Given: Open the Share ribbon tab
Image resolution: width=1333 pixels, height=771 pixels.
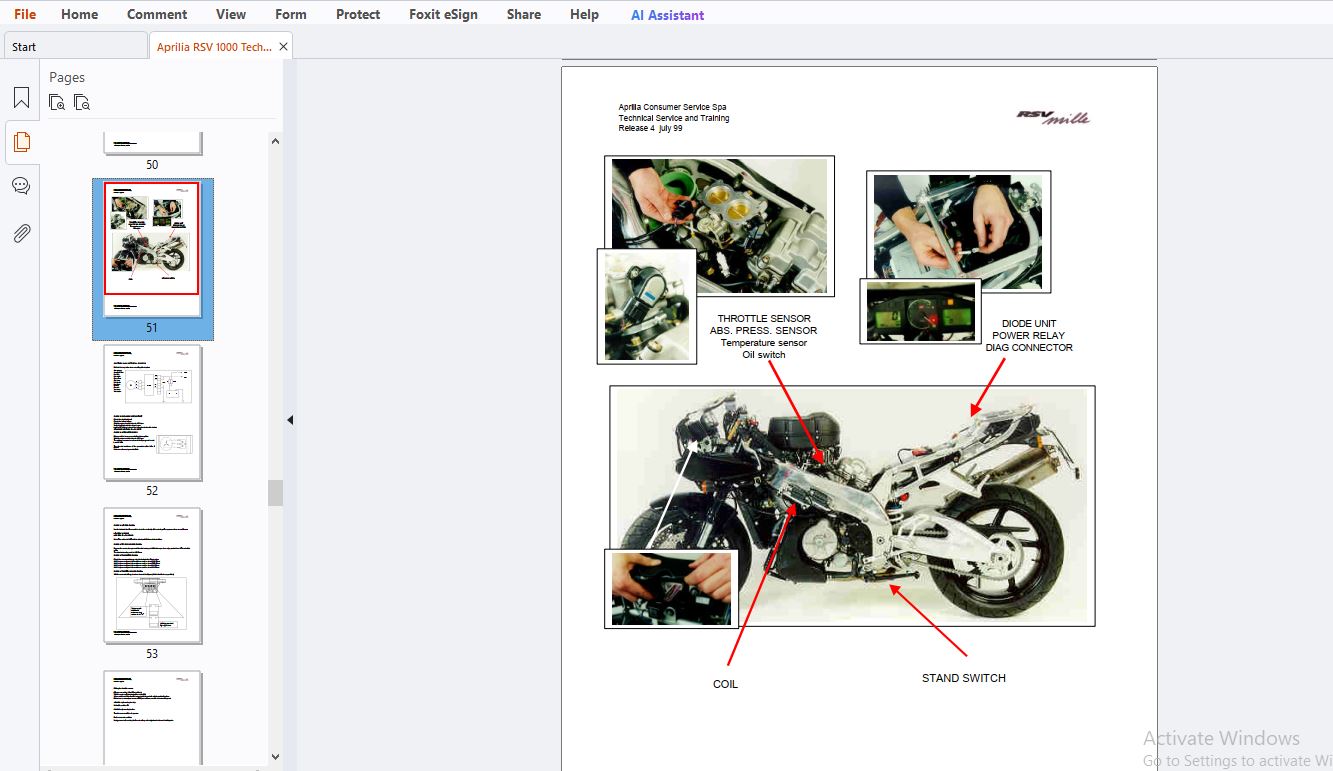Looking at the screenshot, I should pos(524,14).
